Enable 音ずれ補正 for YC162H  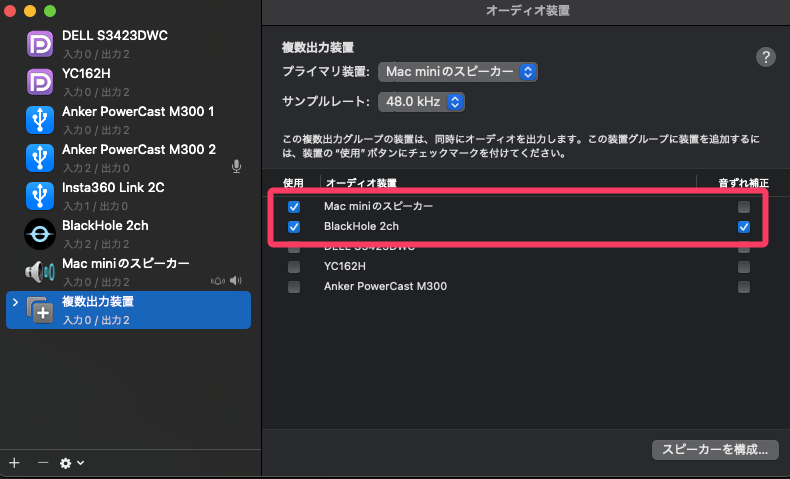coord(744,266)
